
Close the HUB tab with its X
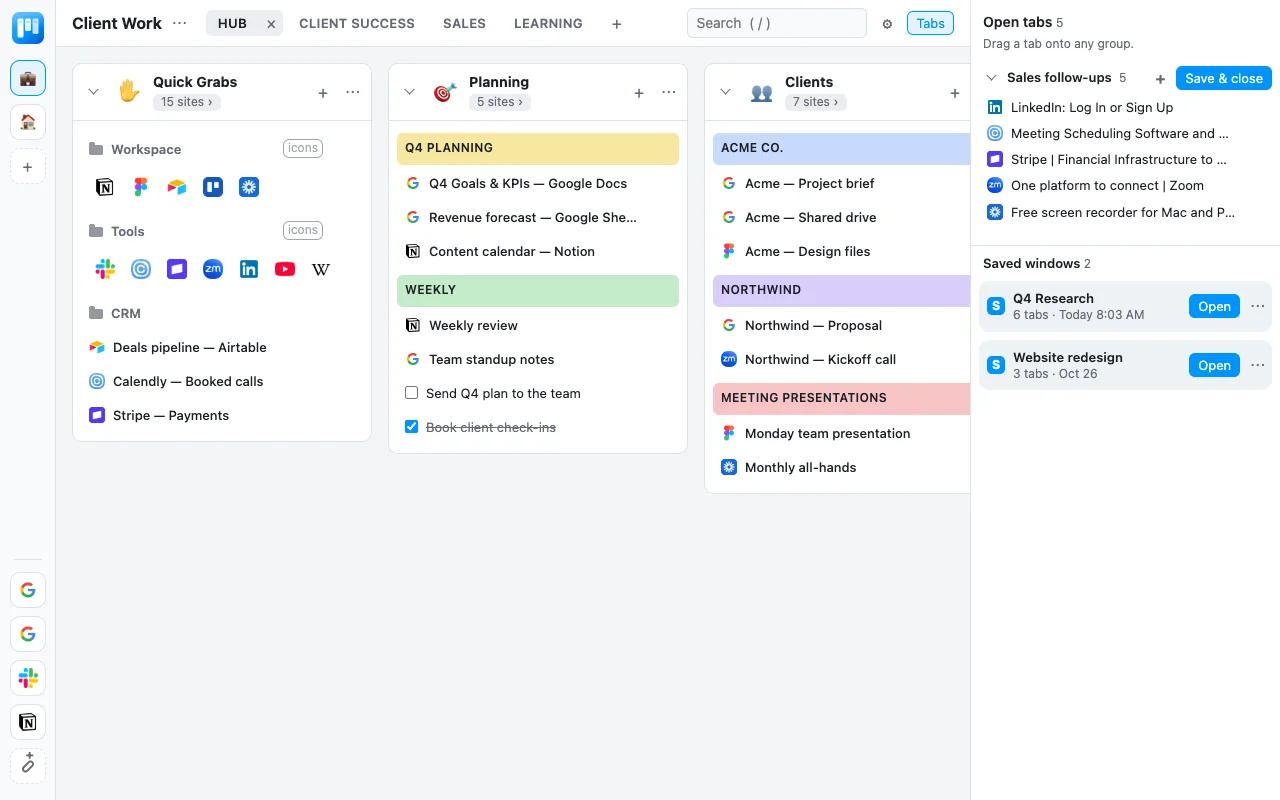pos(271,24)
